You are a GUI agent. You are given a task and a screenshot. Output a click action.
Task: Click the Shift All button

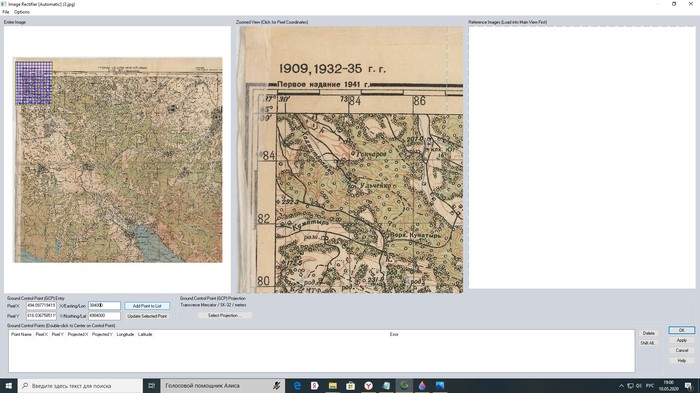[x=647, y=343]
